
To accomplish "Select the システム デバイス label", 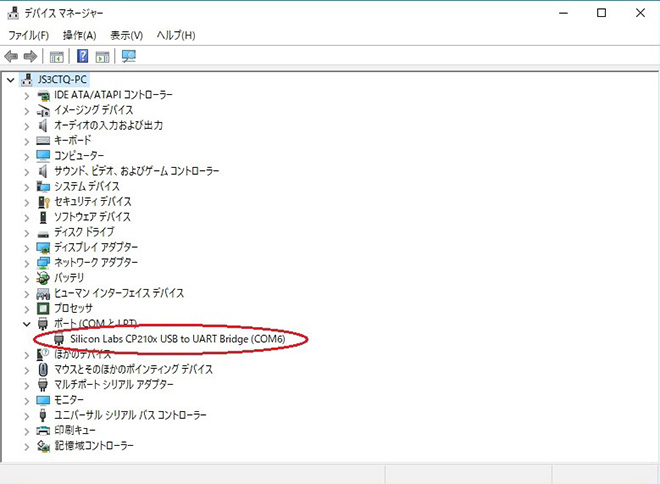I will click(x=87, y=186).
